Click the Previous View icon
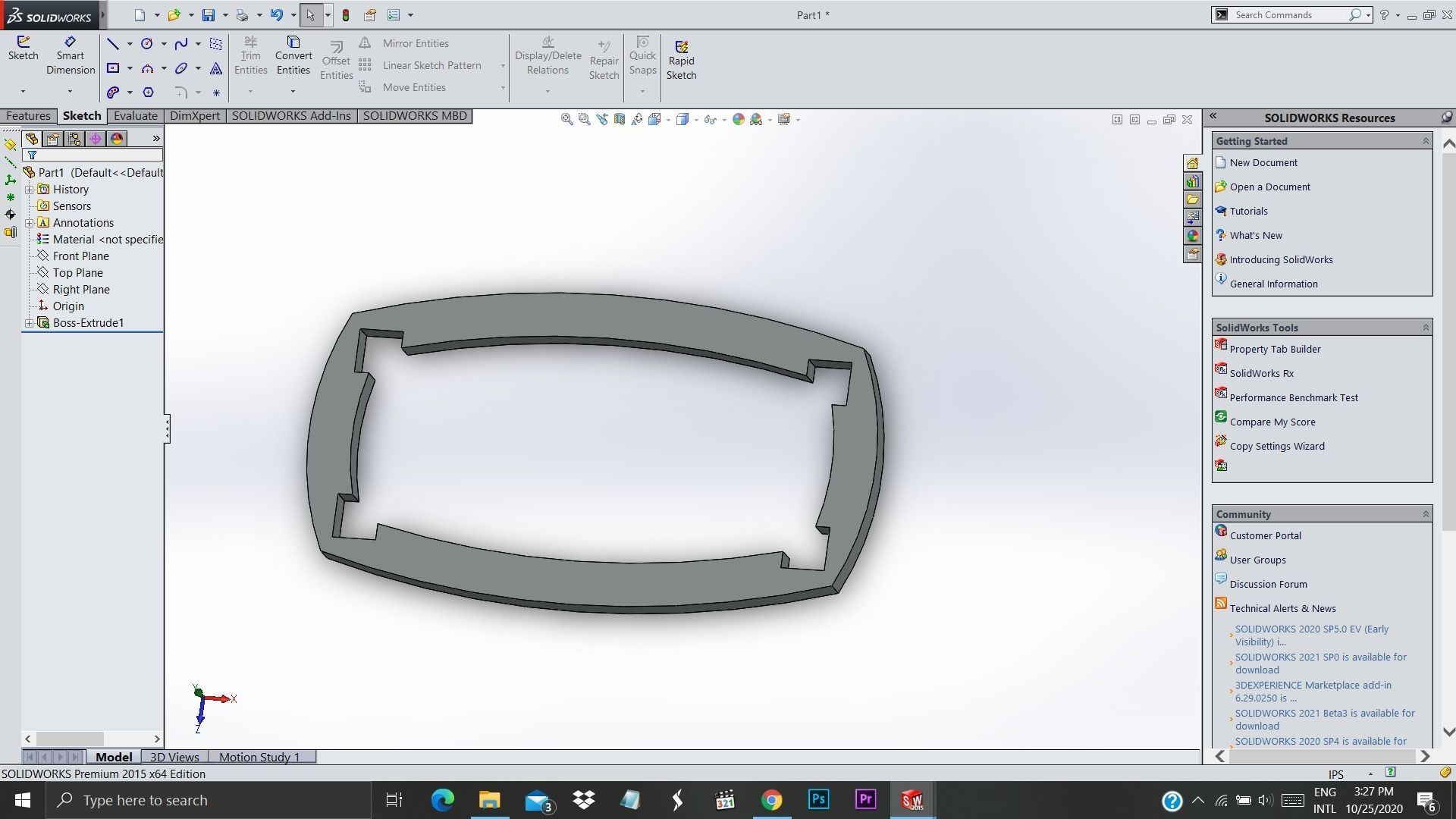This screenshot has width=1456, height=819. (x=602, y=119)
